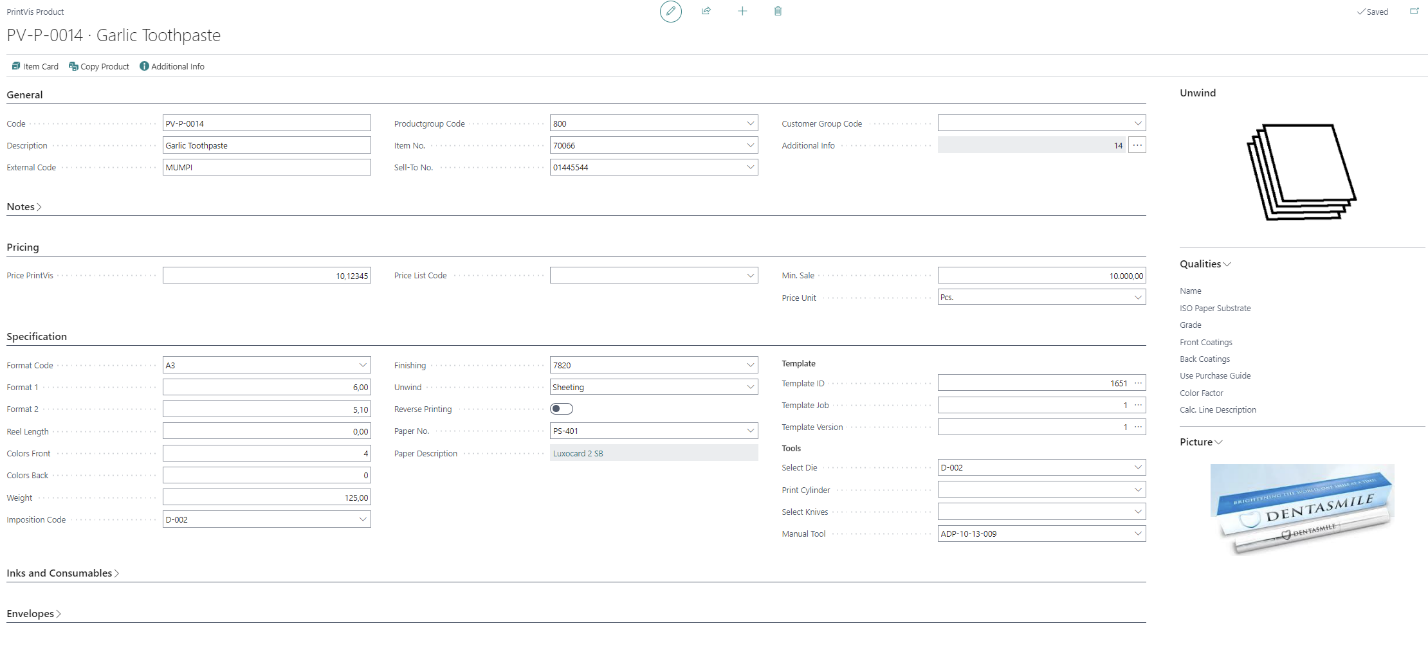Toggle the Reverse Printing switch
Image resolution: width=1428 pixels, height=655 pixels.
561,409
